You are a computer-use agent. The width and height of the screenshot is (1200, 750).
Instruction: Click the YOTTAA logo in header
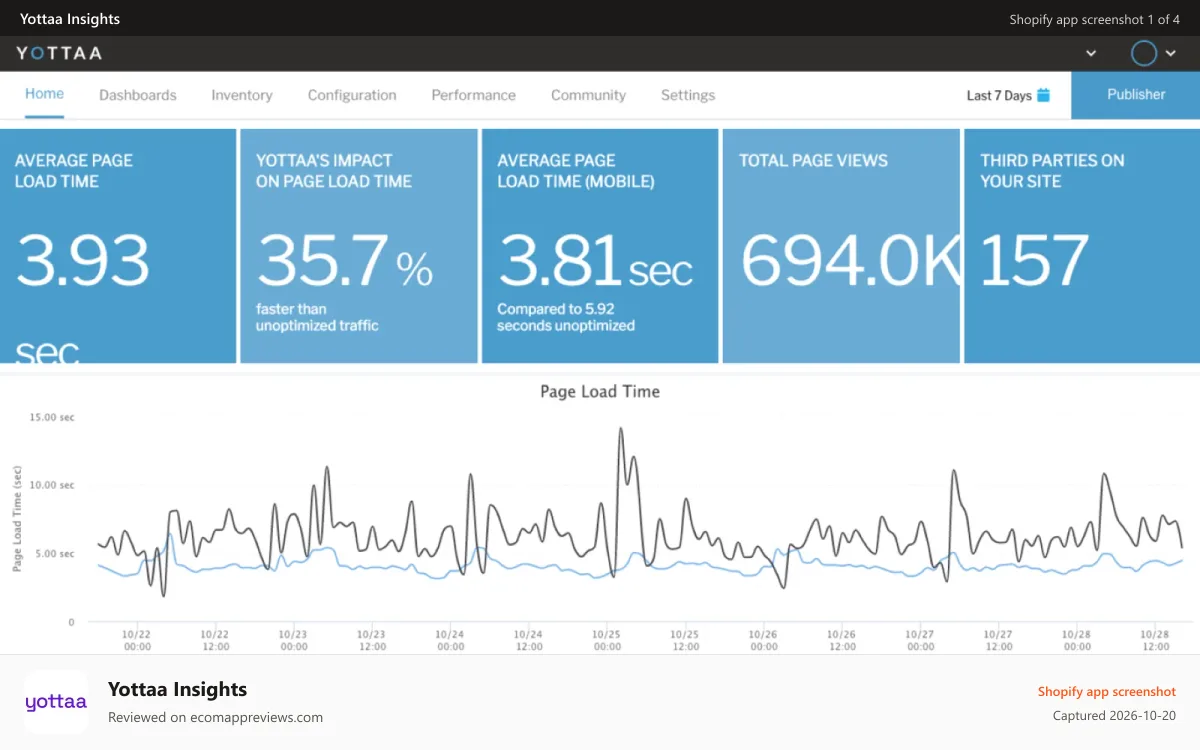coord(59,53)
